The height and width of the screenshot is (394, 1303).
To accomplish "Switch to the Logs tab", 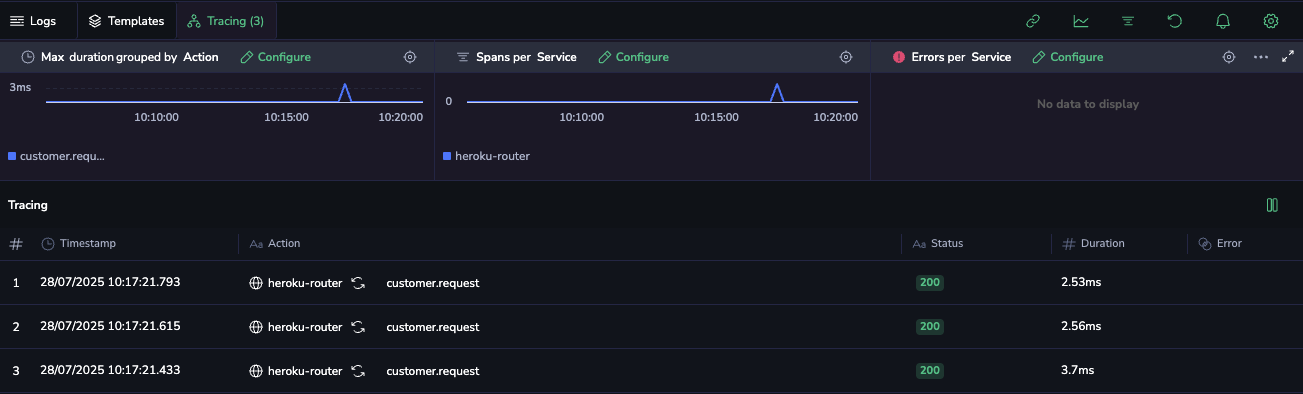I will coord(33,21).
